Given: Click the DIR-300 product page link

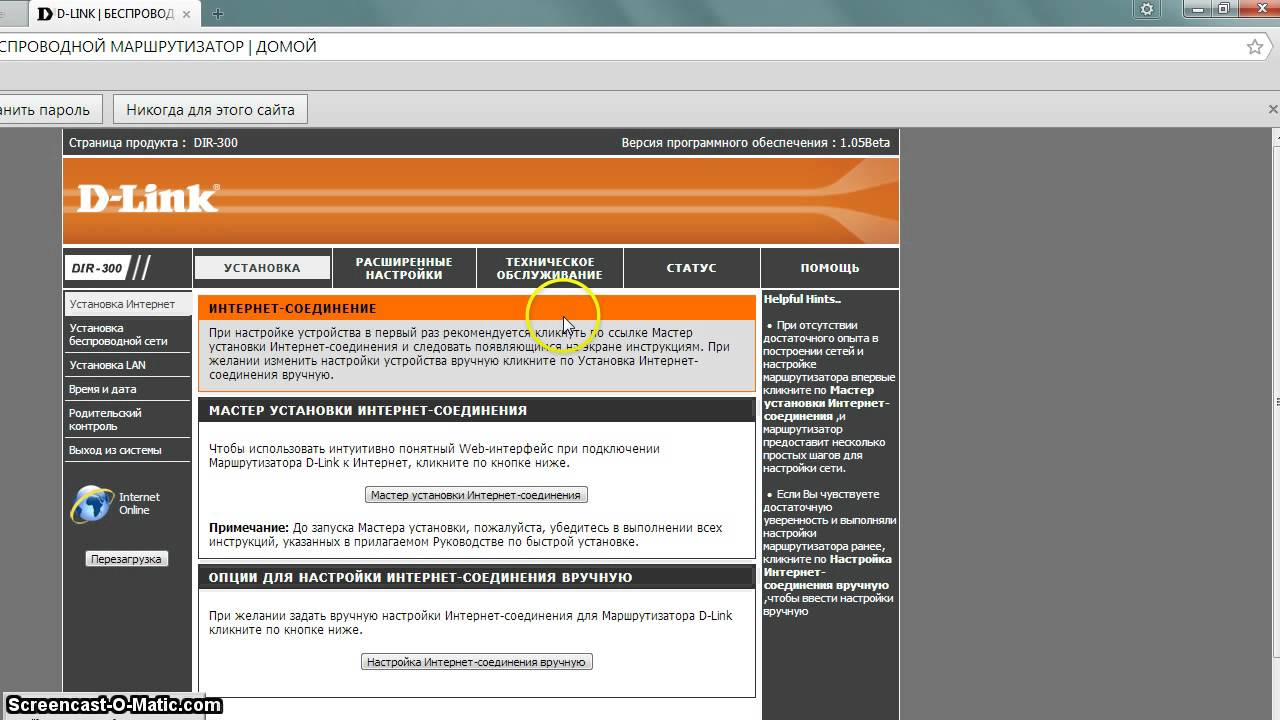Looking at the screenshot, I should click(x=216, y=143).
